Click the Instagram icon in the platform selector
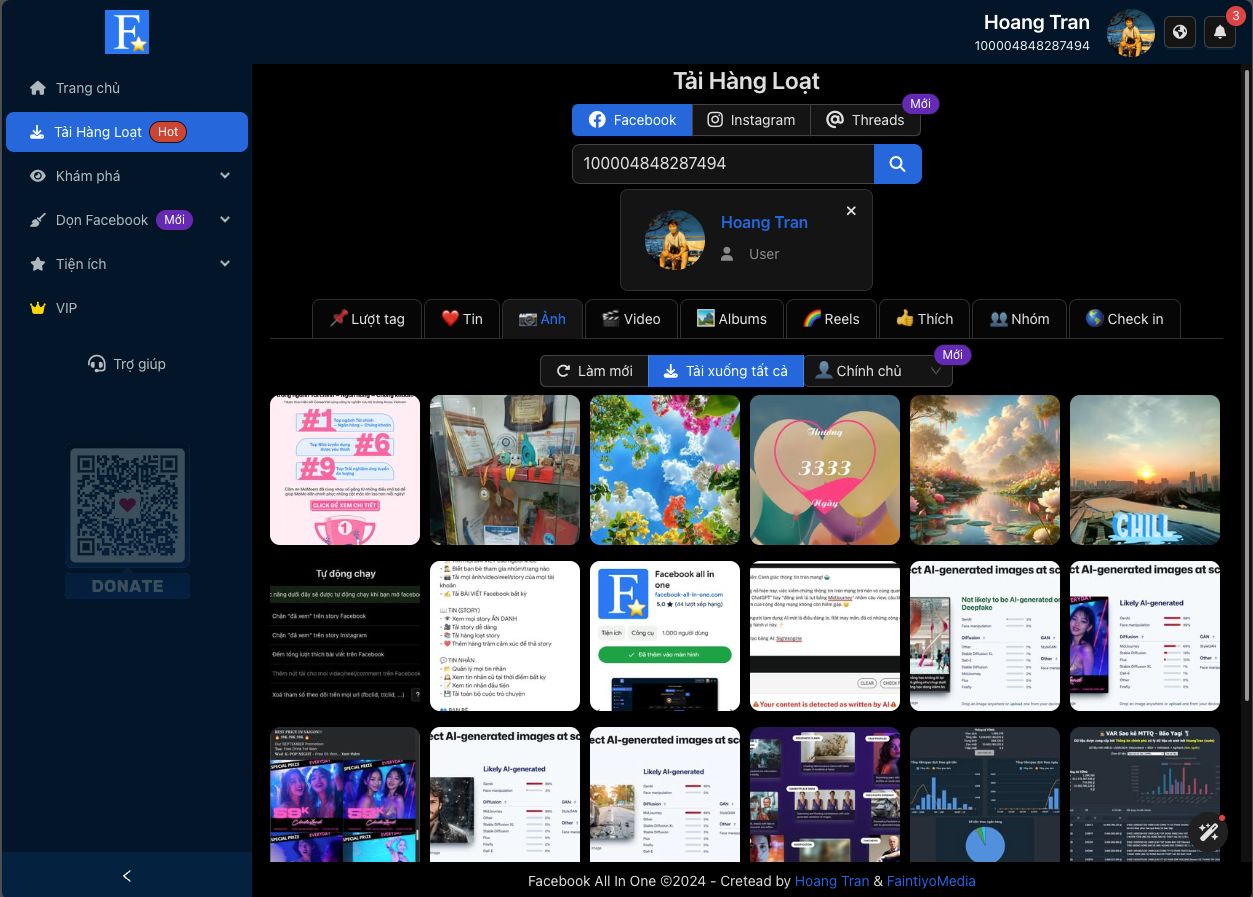 pyautogui.click(x=715, y=120)
